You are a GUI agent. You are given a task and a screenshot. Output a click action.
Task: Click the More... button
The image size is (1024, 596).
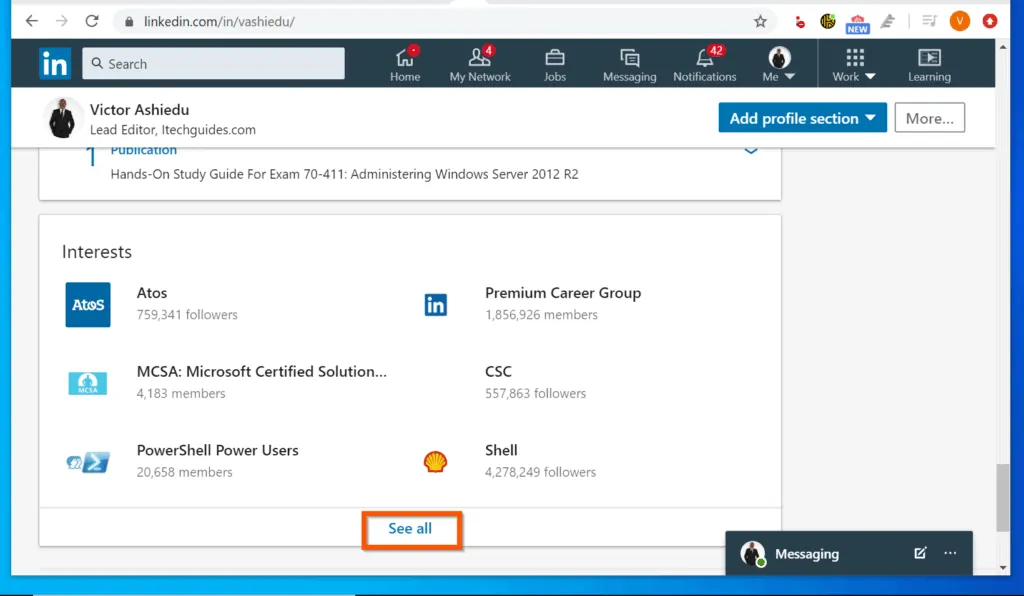pos(929,118)
